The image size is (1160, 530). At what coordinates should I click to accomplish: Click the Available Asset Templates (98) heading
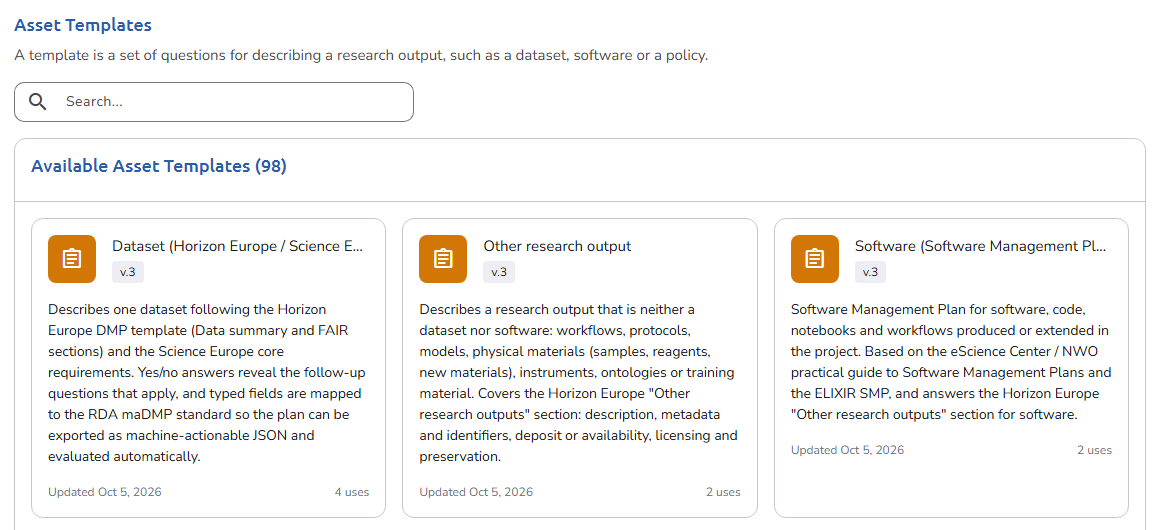159,167
